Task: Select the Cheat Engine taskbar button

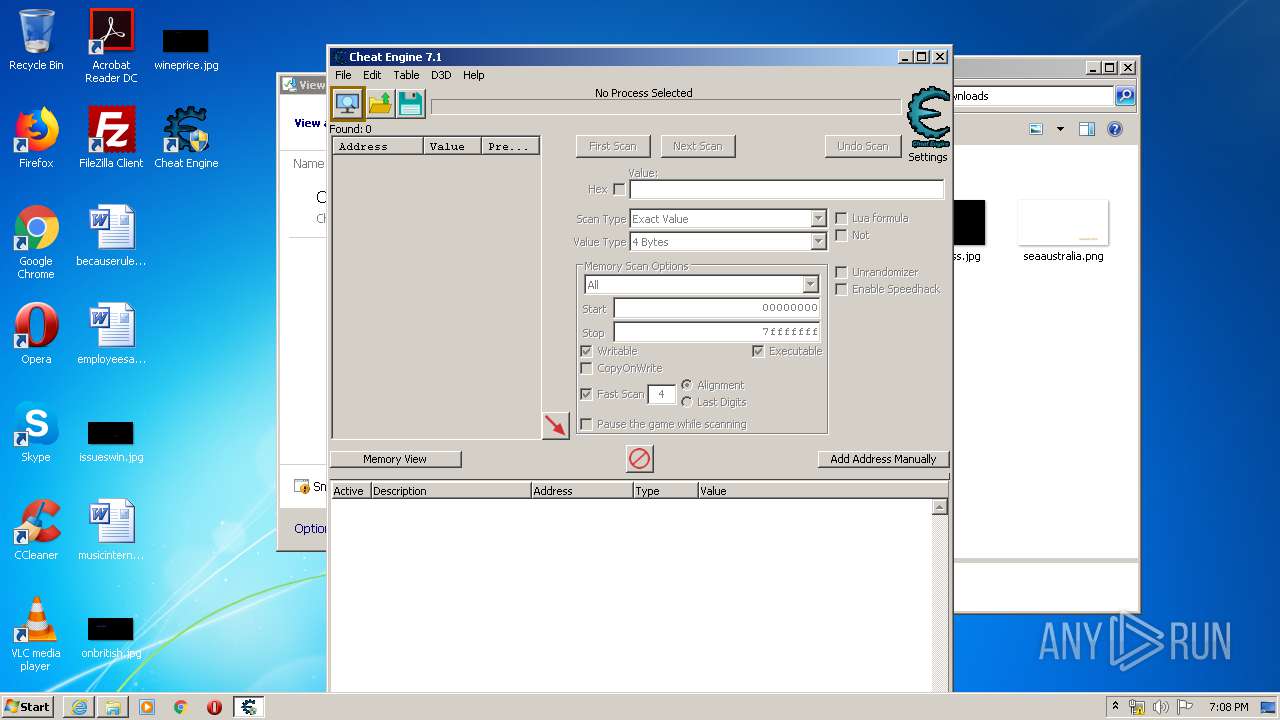Action: [x=248, y=707]
